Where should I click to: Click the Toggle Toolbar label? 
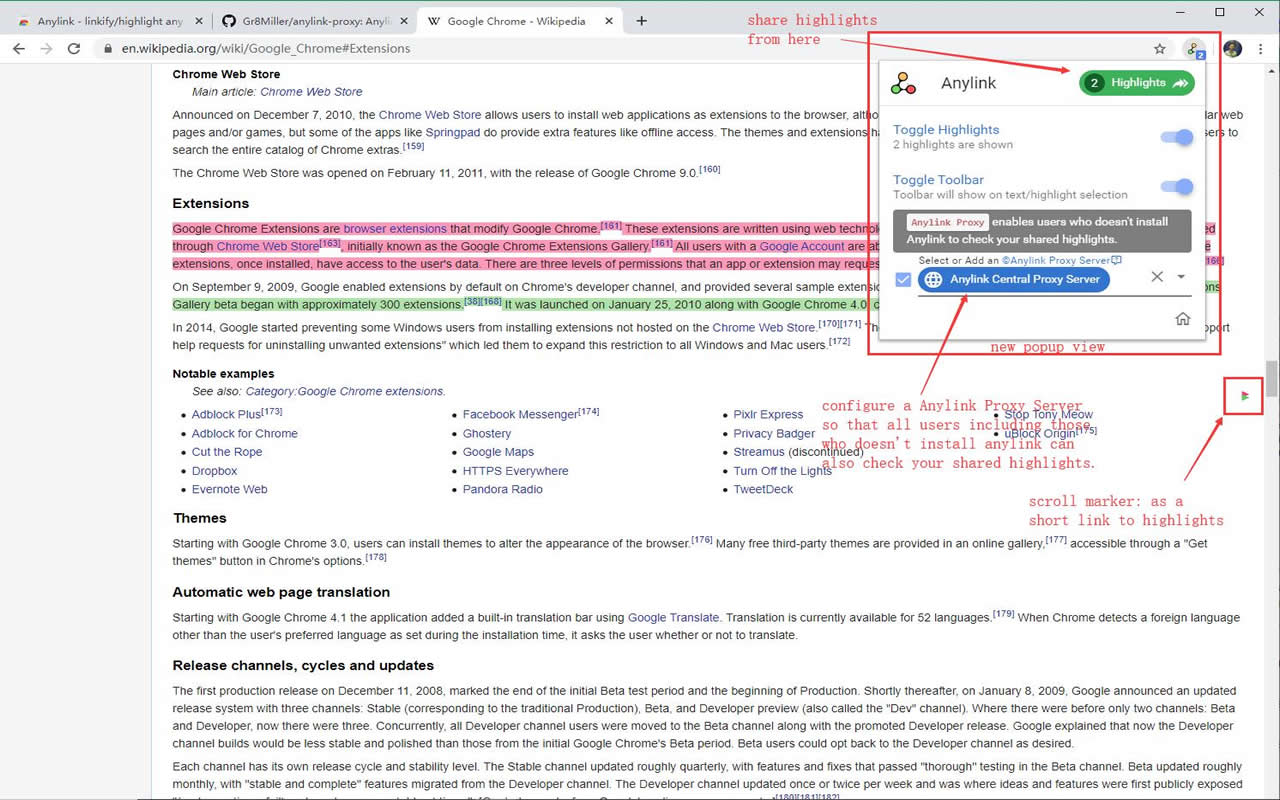coord(938,180)
